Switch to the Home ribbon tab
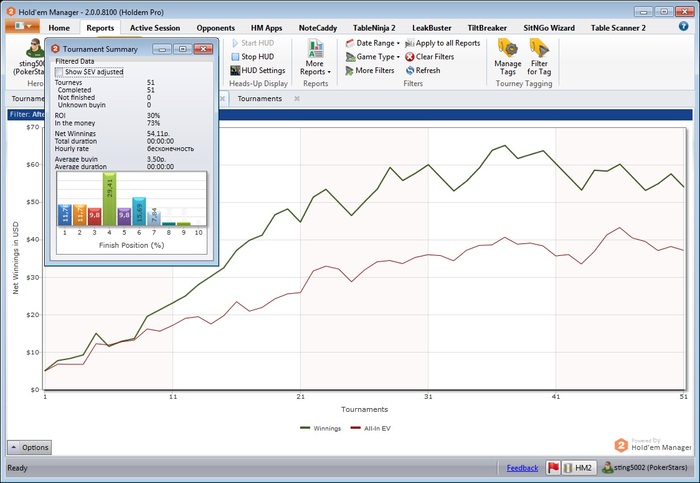Image resolution: width=700 pixels, height=483 pixels. pyautogui.click(x=59, y=28)
